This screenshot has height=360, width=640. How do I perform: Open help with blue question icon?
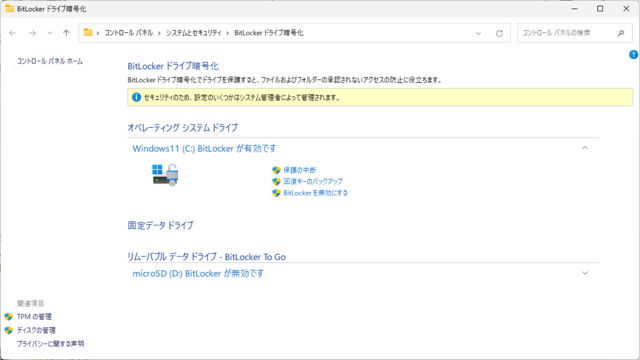pos(633,54)
